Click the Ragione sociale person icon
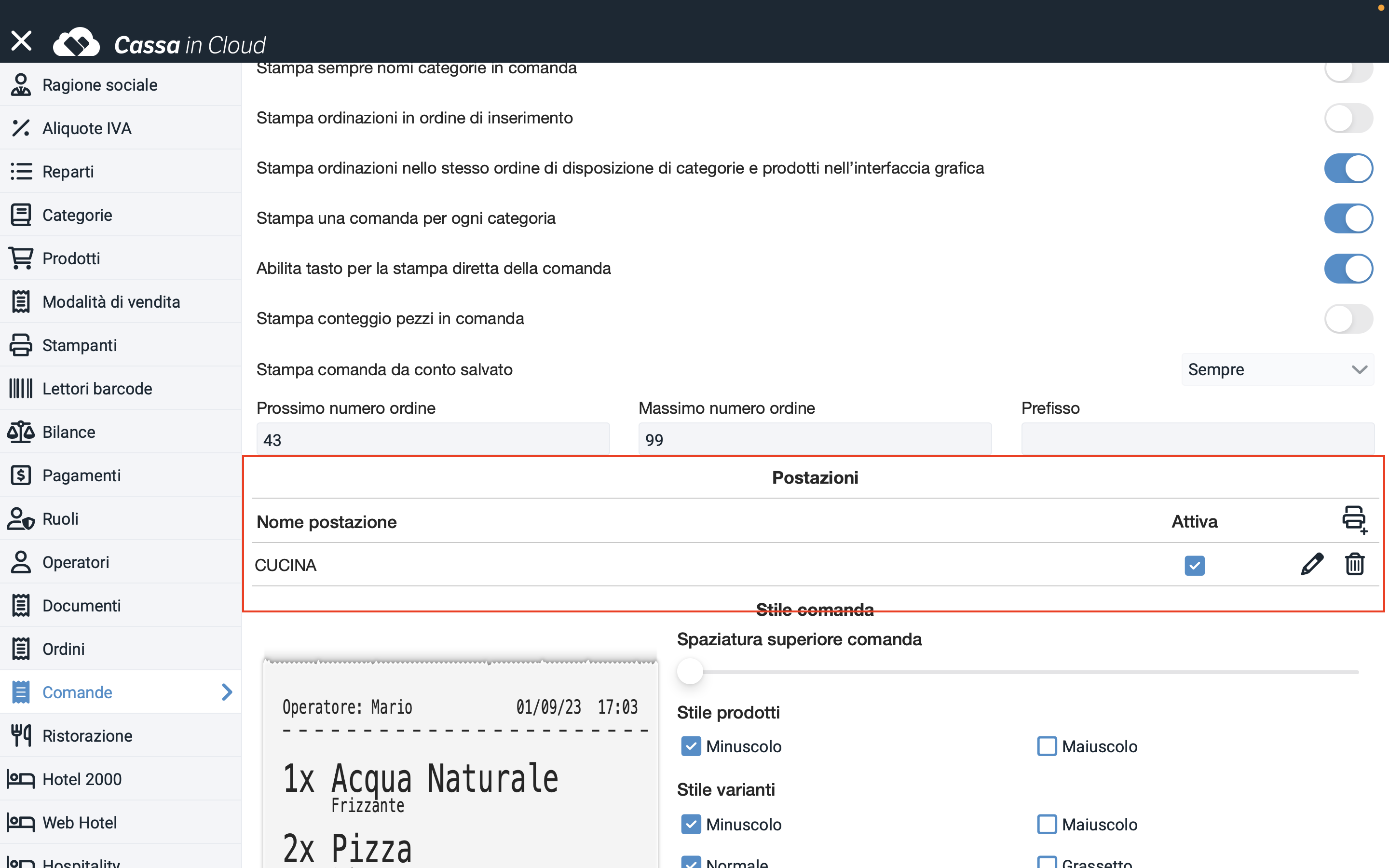 click(21, 84)
